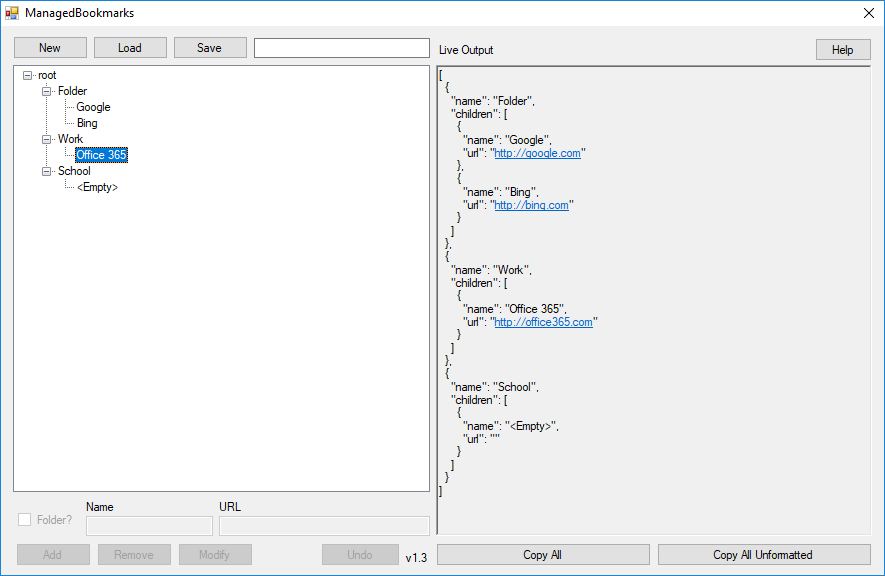Image resolution: width=885 pixels, height=576 pixels.
Task: Collapse the Work tree node
Action: click(46, 139)
